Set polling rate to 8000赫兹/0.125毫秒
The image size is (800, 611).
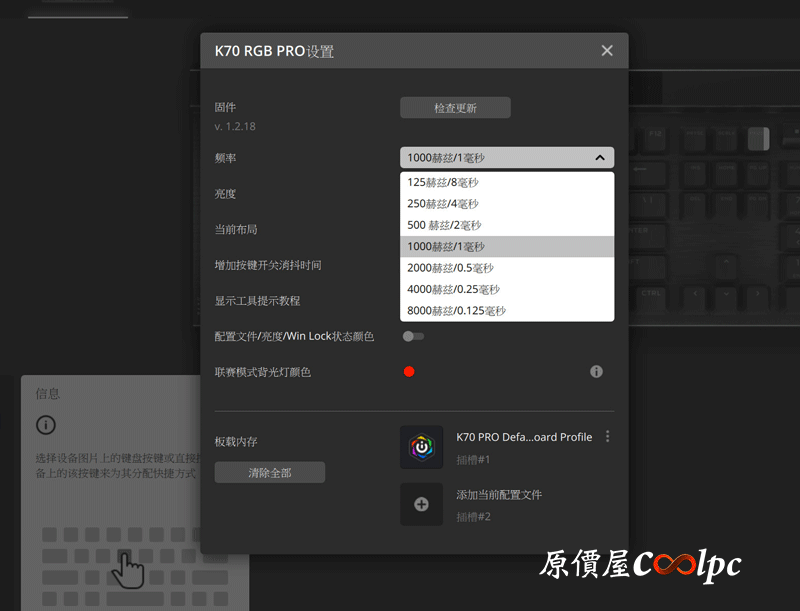click(507, 311)
